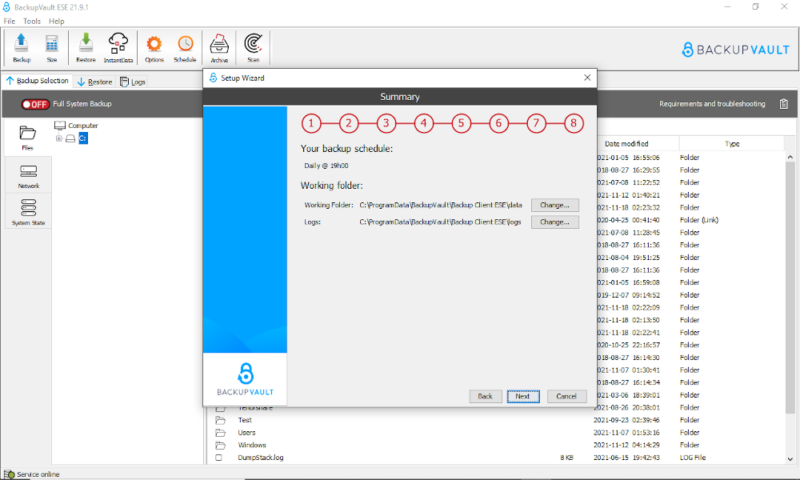
Task: Switch to the Restore tab
Action: coord(95,82)
